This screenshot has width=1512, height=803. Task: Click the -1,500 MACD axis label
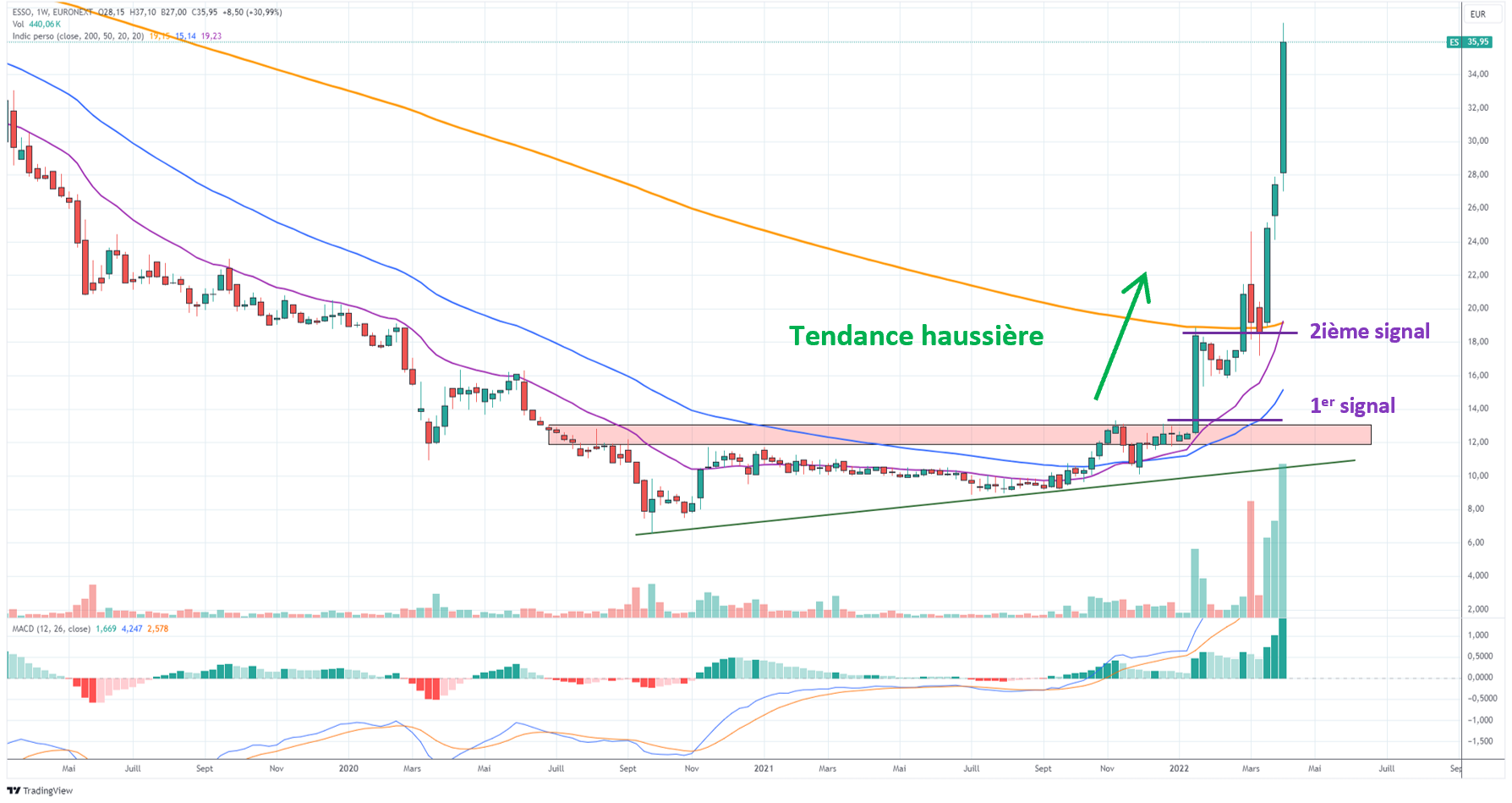(x=1480, y=741)
